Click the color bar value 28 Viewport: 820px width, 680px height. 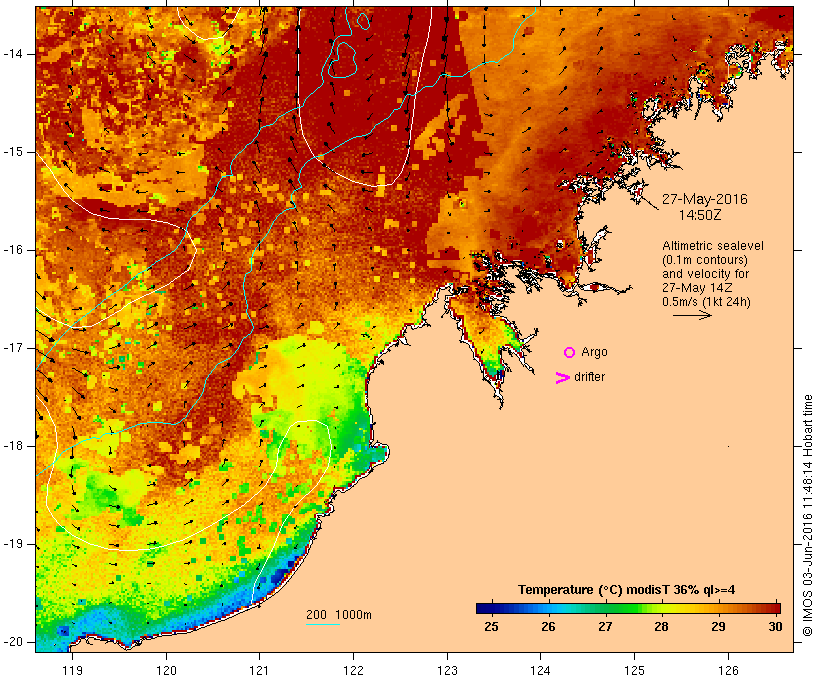coord(661,627)
